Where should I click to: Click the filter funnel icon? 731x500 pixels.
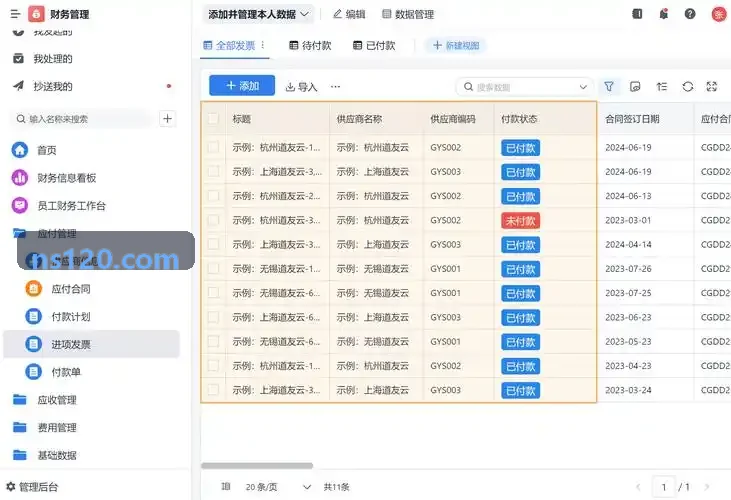tap(609, 87)
